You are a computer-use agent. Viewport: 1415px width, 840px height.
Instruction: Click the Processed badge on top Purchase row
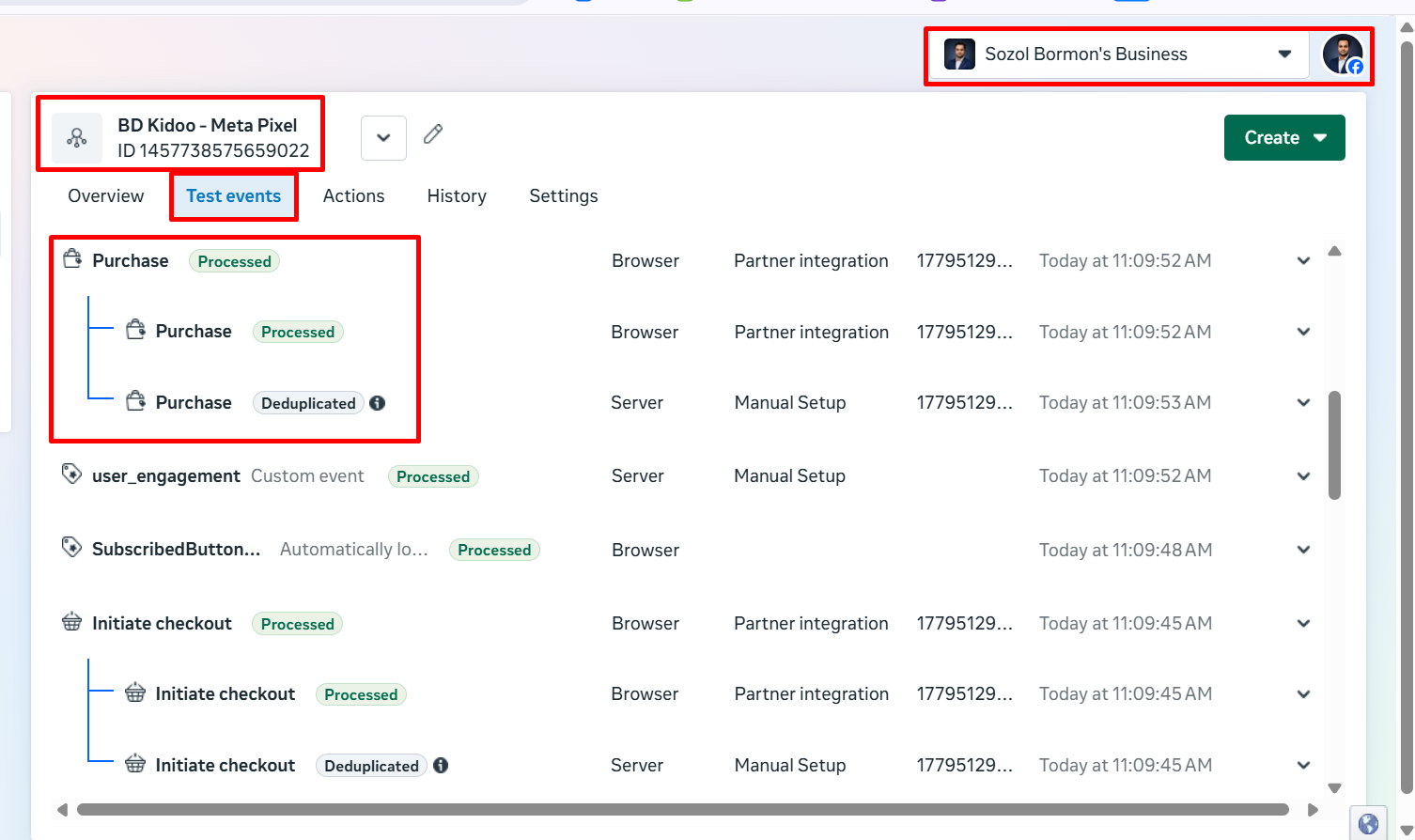pos(234,261)
